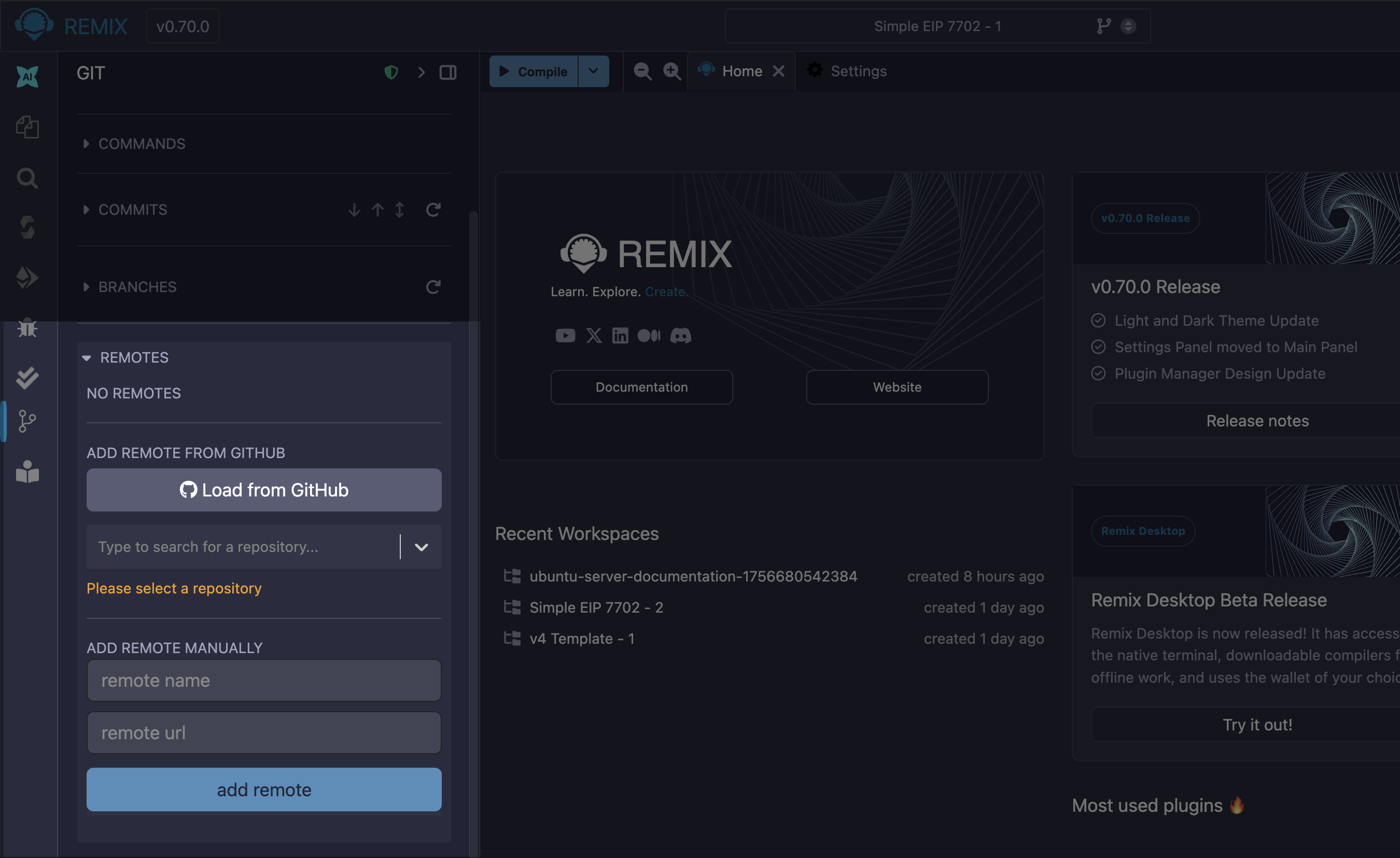Screen dimensions: 1400x858
Task: Click Load from GitHub button
Action: click(264, 490)
